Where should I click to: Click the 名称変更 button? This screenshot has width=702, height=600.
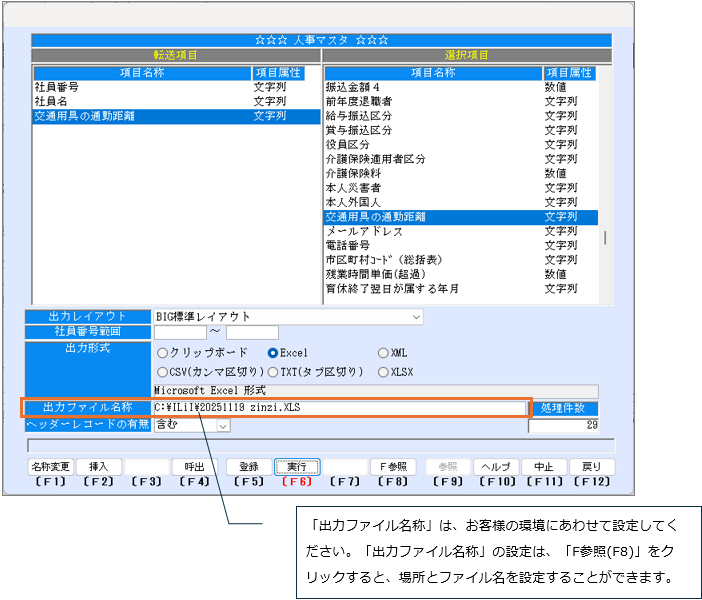pos(50,467)
